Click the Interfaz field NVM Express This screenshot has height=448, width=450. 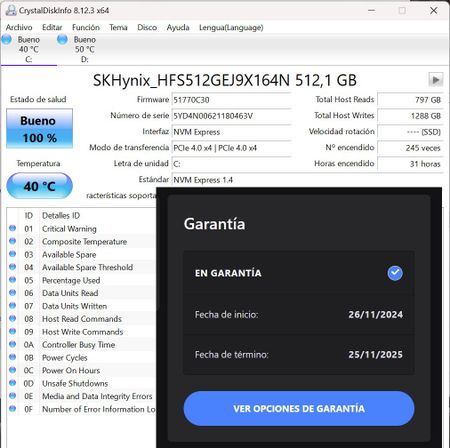[231, 132]
